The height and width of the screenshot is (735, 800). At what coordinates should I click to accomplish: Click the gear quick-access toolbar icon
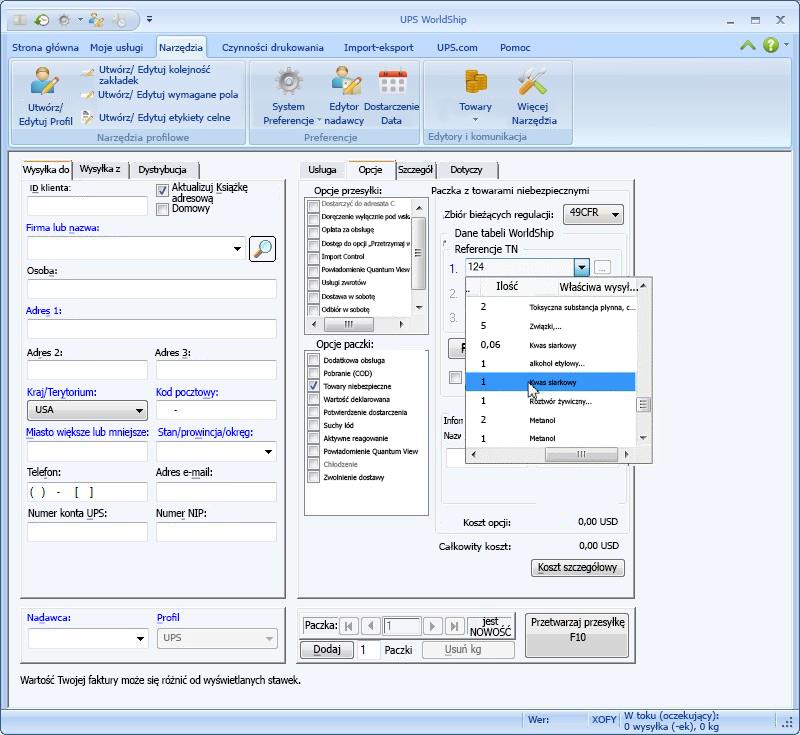[65, 20]
